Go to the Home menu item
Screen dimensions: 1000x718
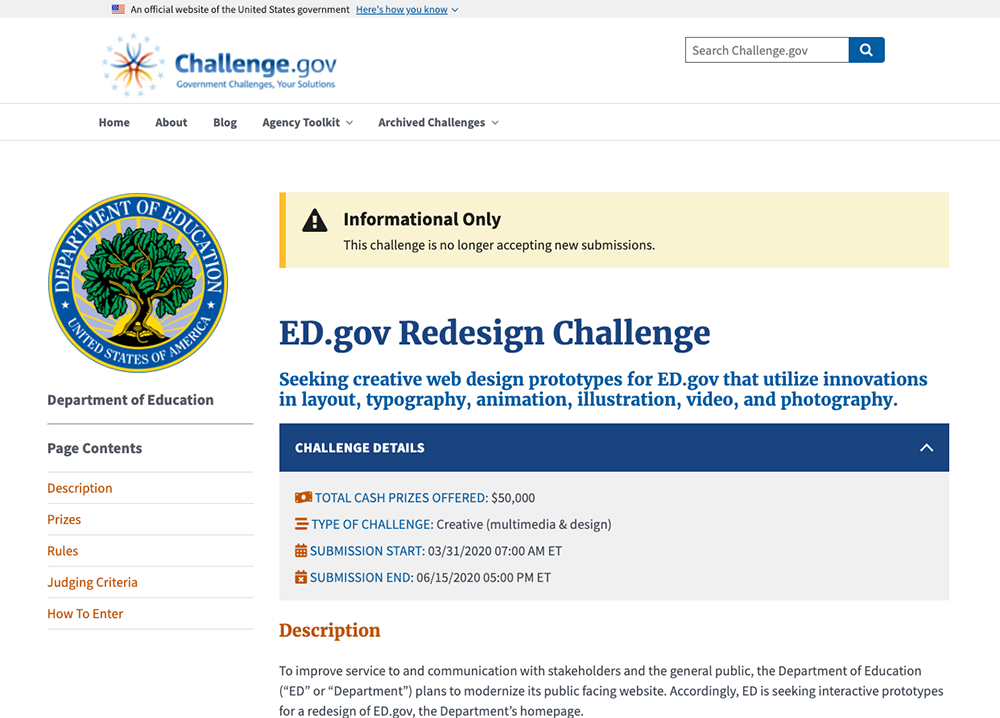tap(114, 122)
